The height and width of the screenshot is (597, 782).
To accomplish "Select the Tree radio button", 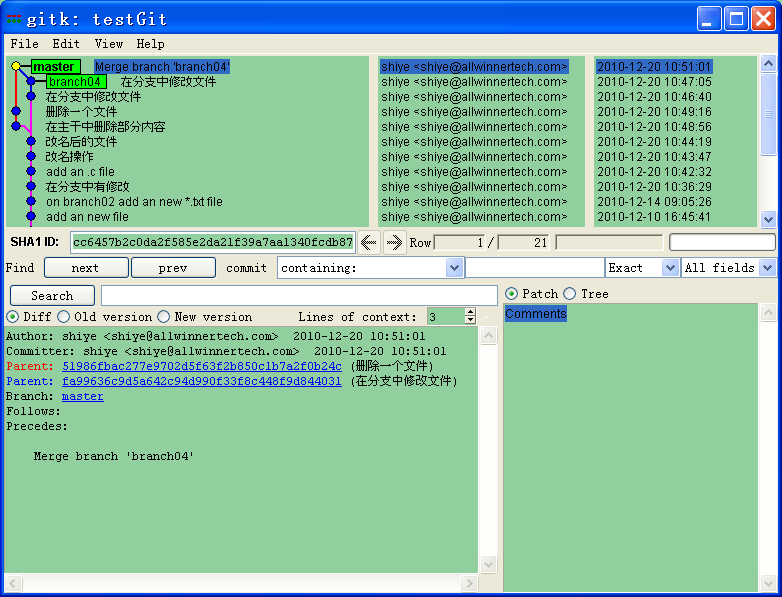I will tap(570, 294).
